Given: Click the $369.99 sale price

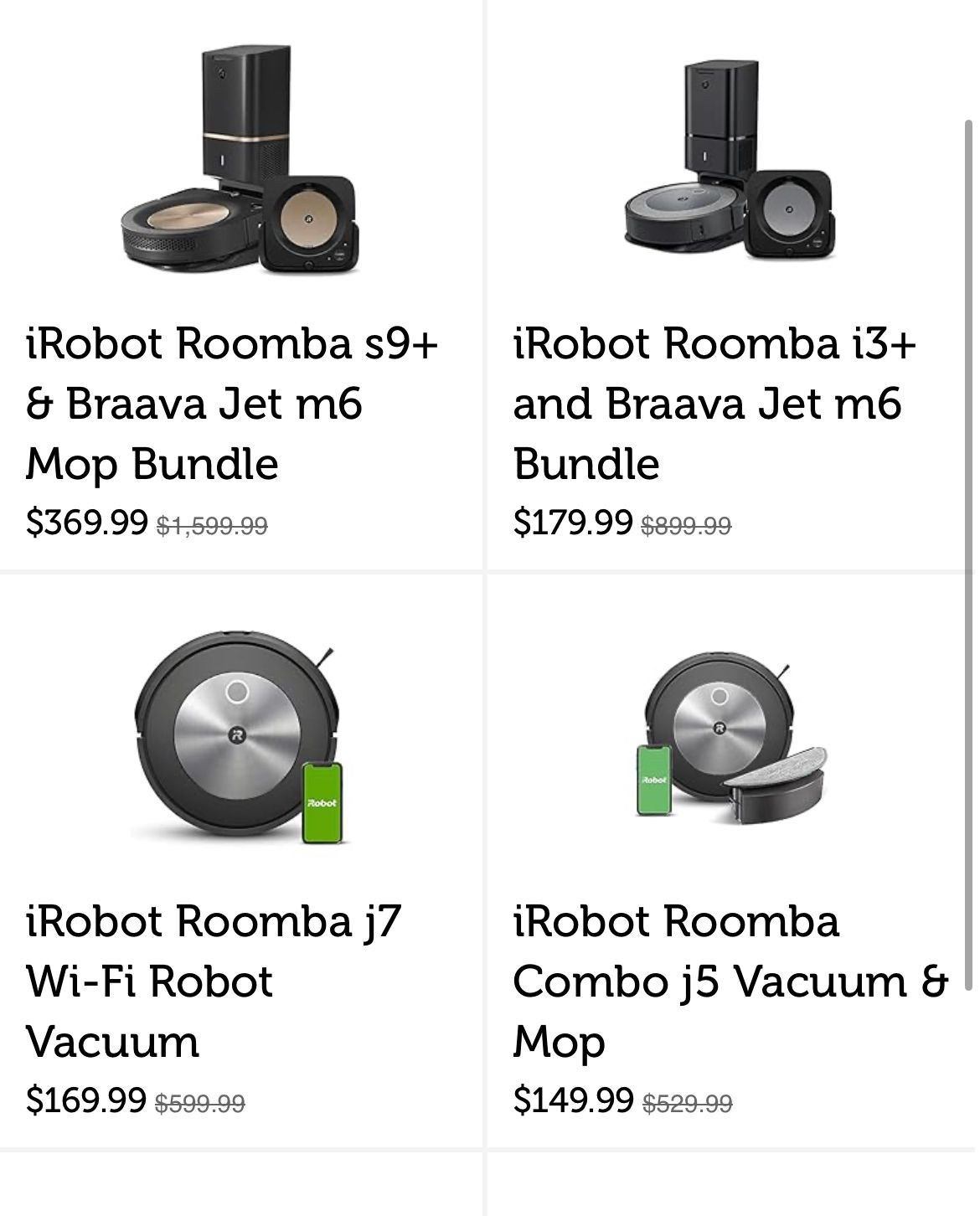Looking at the screenshot, I should click(87, 523).
